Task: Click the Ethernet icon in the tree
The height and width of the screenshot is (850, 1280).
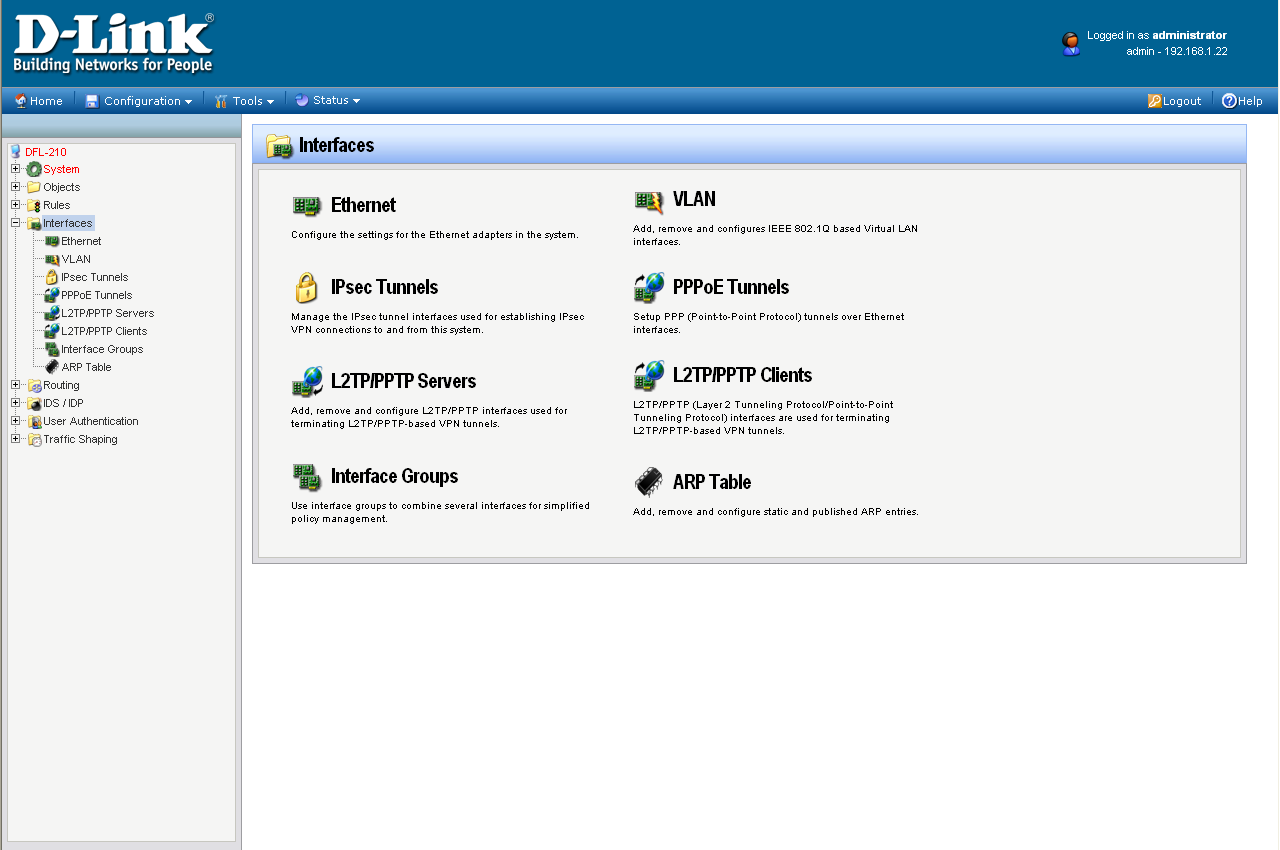Action: (52, 241)
